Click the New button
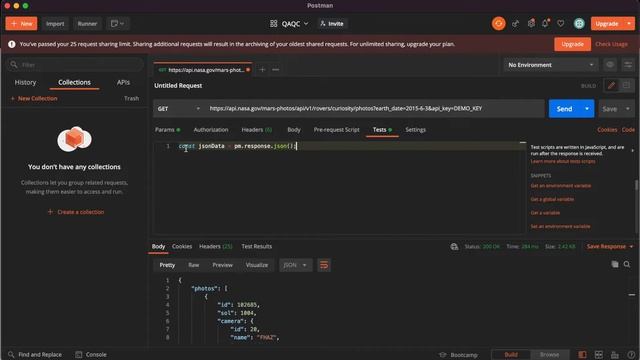640x360 pixels. pos(21,24)
